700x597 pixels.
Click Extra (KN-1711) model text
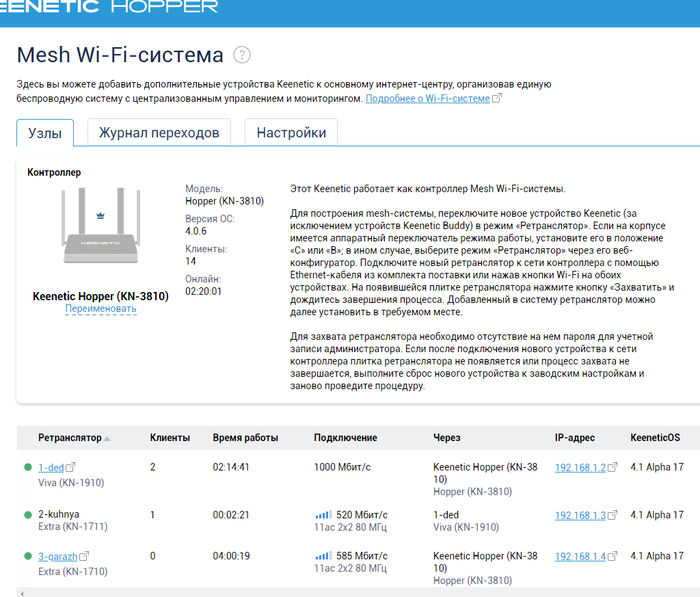point(73,526)
